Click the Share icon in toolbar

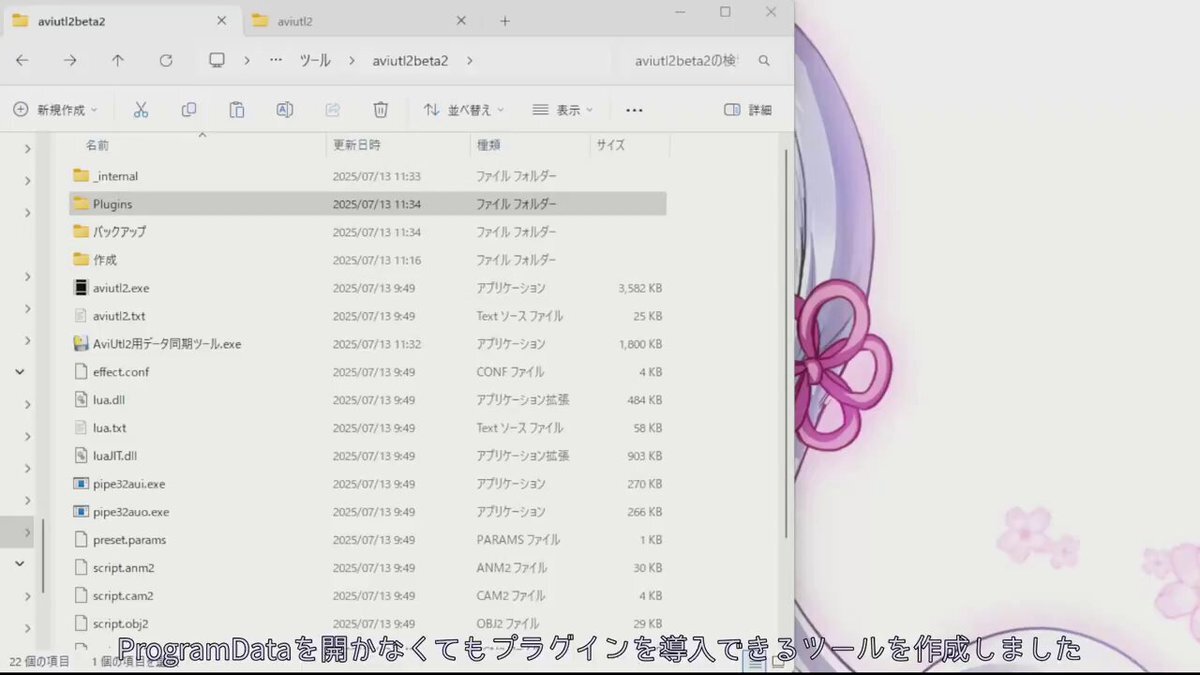pos(333,110)
